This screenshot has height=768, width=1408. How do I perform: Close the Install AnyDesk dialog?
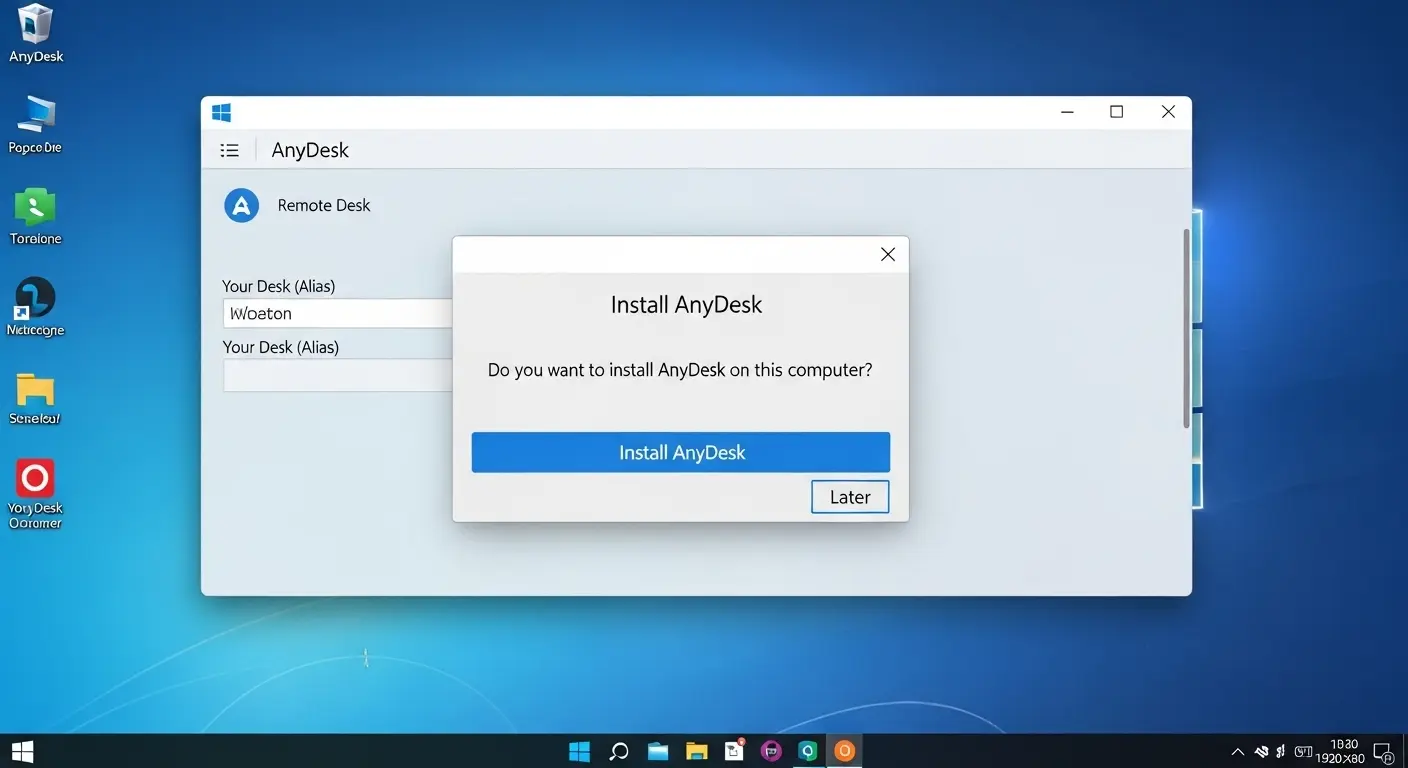[x=887, y=254]
